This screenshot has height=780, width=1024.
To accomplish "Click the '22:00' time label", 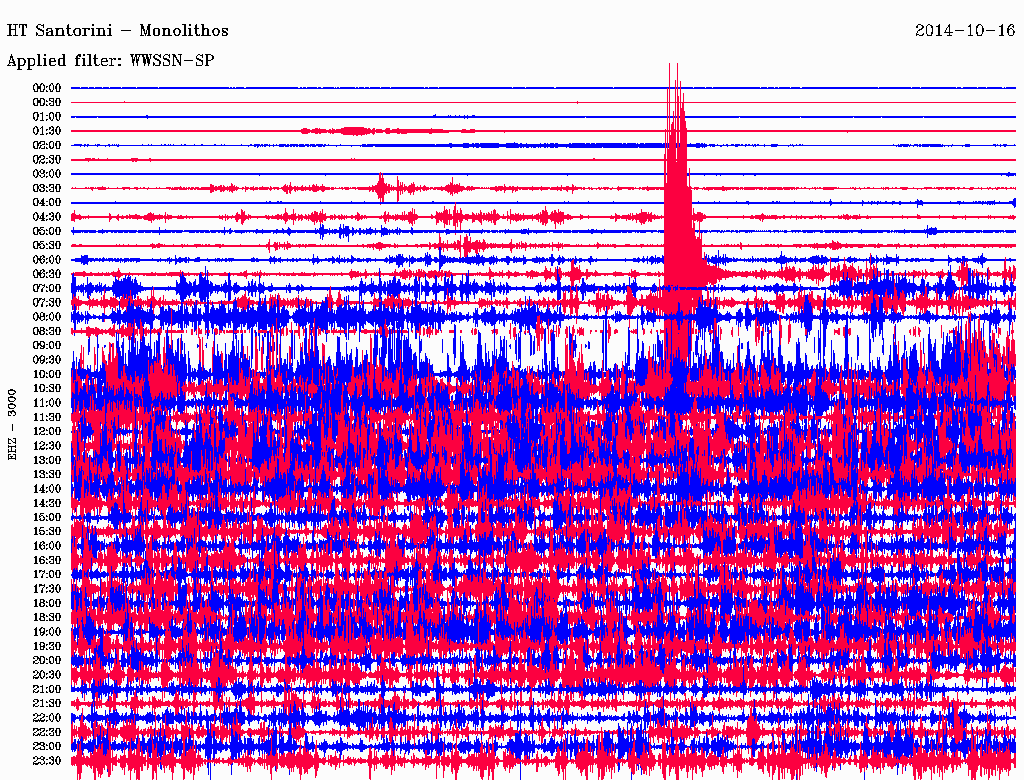I will click(x=47, y=718).
